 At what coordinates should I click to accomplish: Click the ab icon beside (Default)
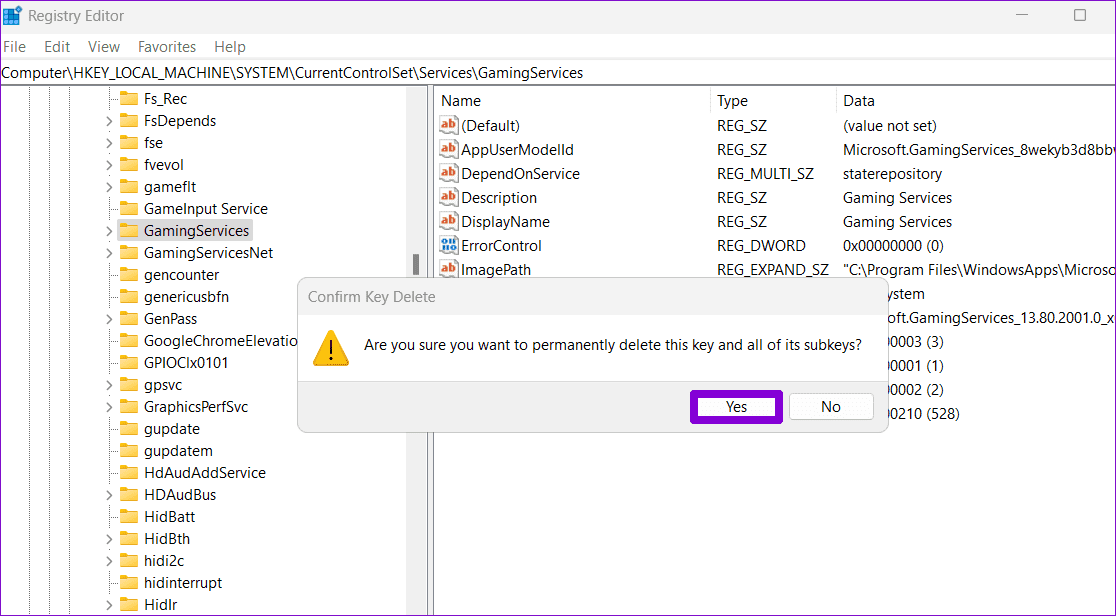(447, 125)
